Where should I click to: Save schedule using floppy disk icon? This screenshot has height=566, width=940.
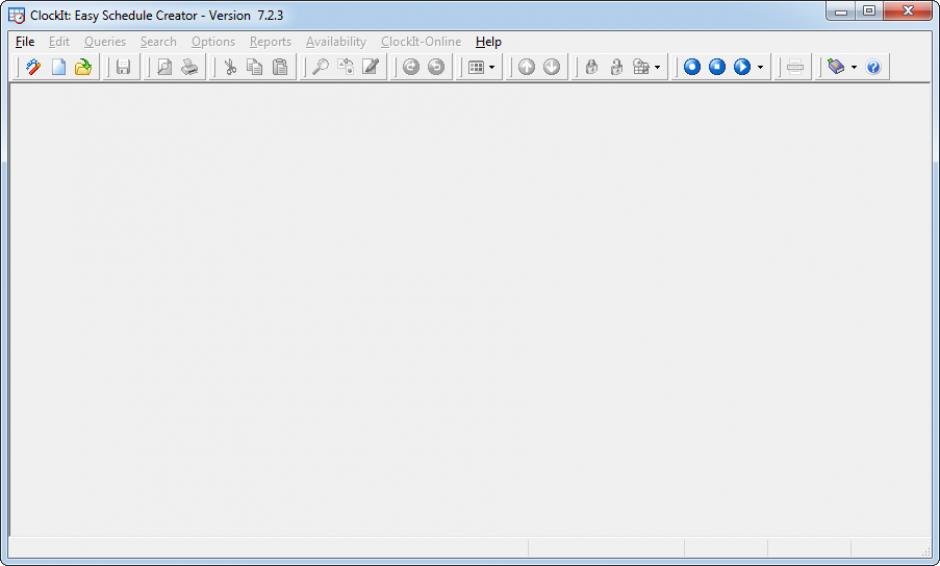point(123,67)
